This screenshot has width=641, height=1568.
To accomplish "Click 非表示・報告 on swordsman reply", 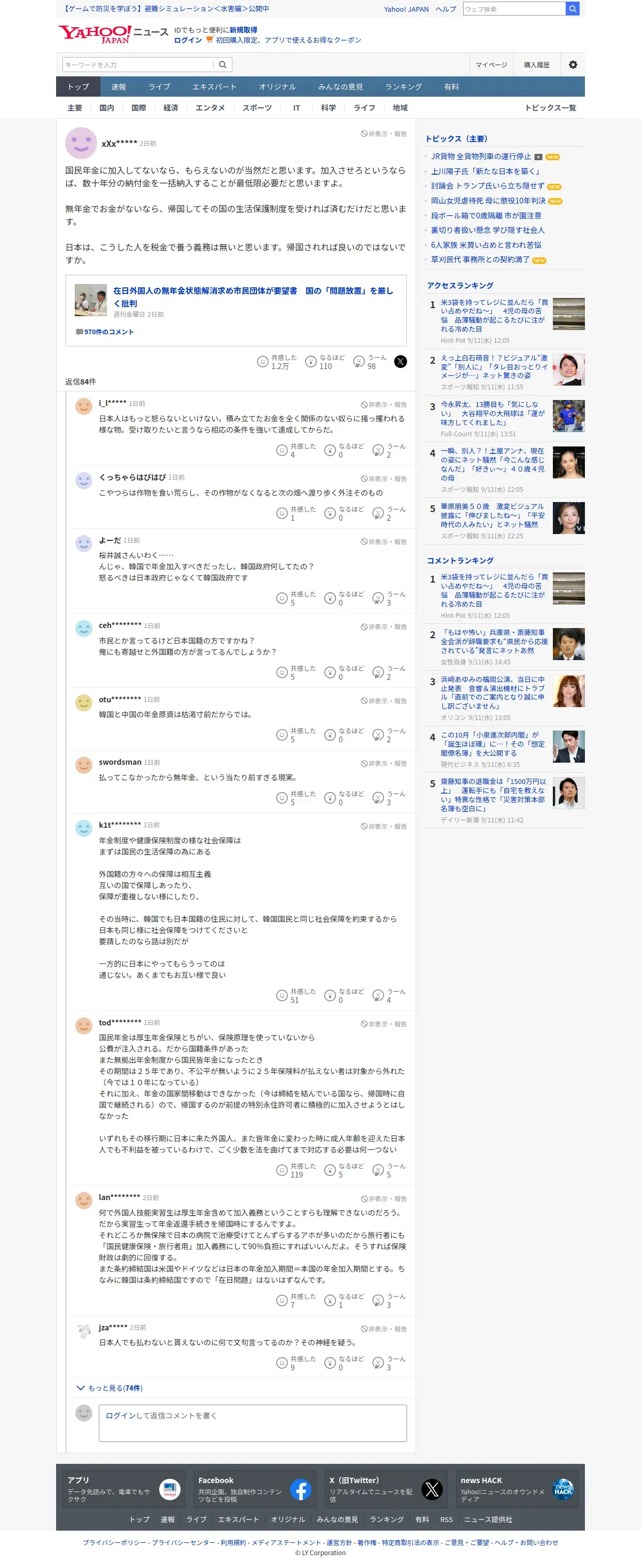I will coord(384,763).
